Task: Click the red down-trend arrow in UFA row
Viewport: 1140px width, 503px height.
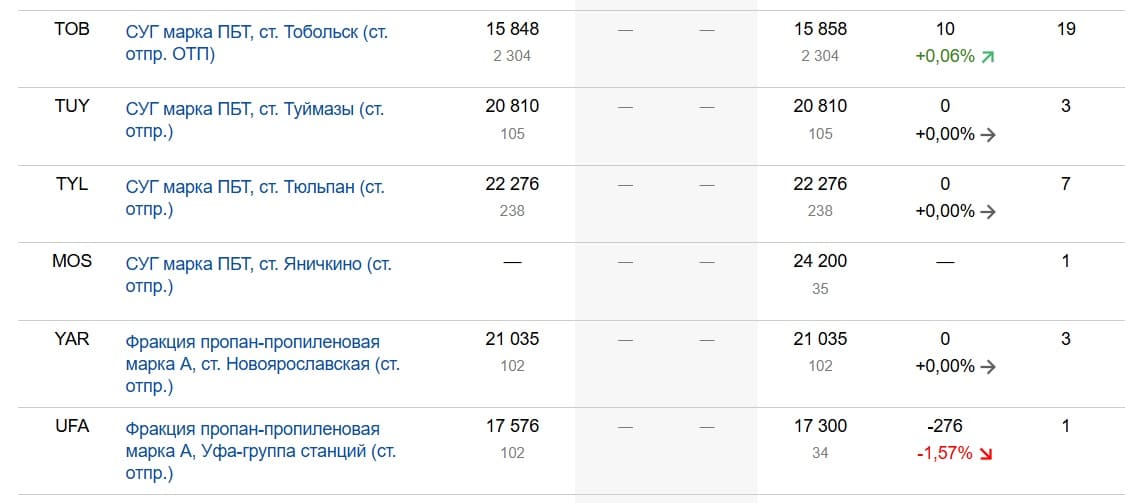Action: point(986,453)
